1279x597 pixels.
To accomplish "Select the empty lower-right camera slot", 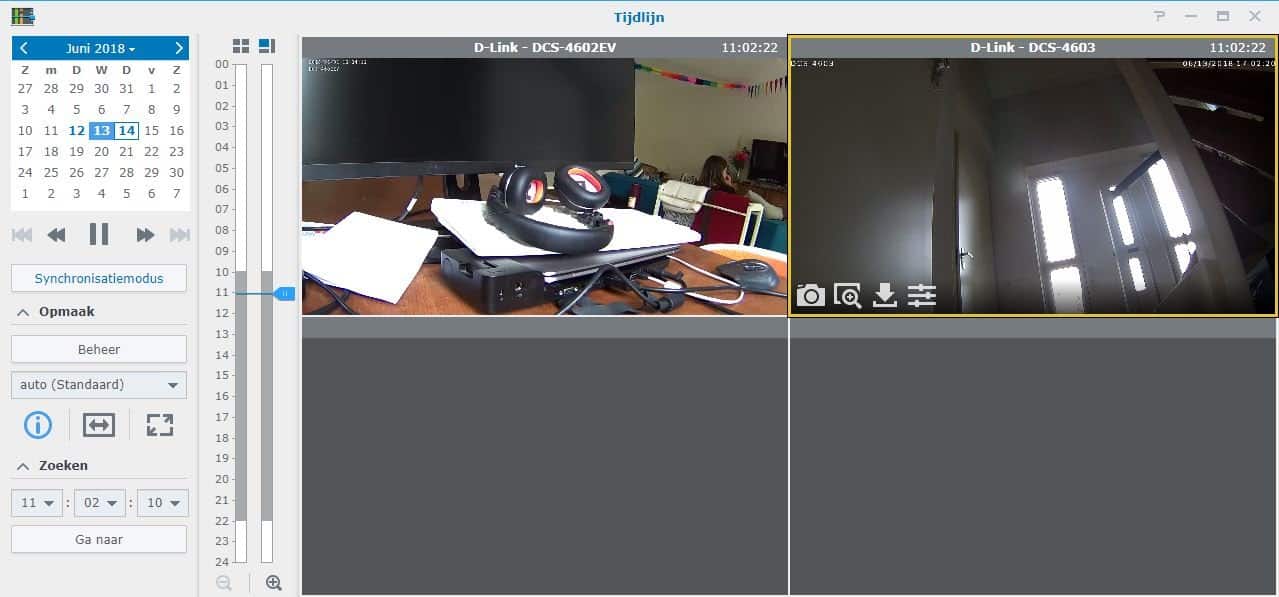I will [1034, 457].
